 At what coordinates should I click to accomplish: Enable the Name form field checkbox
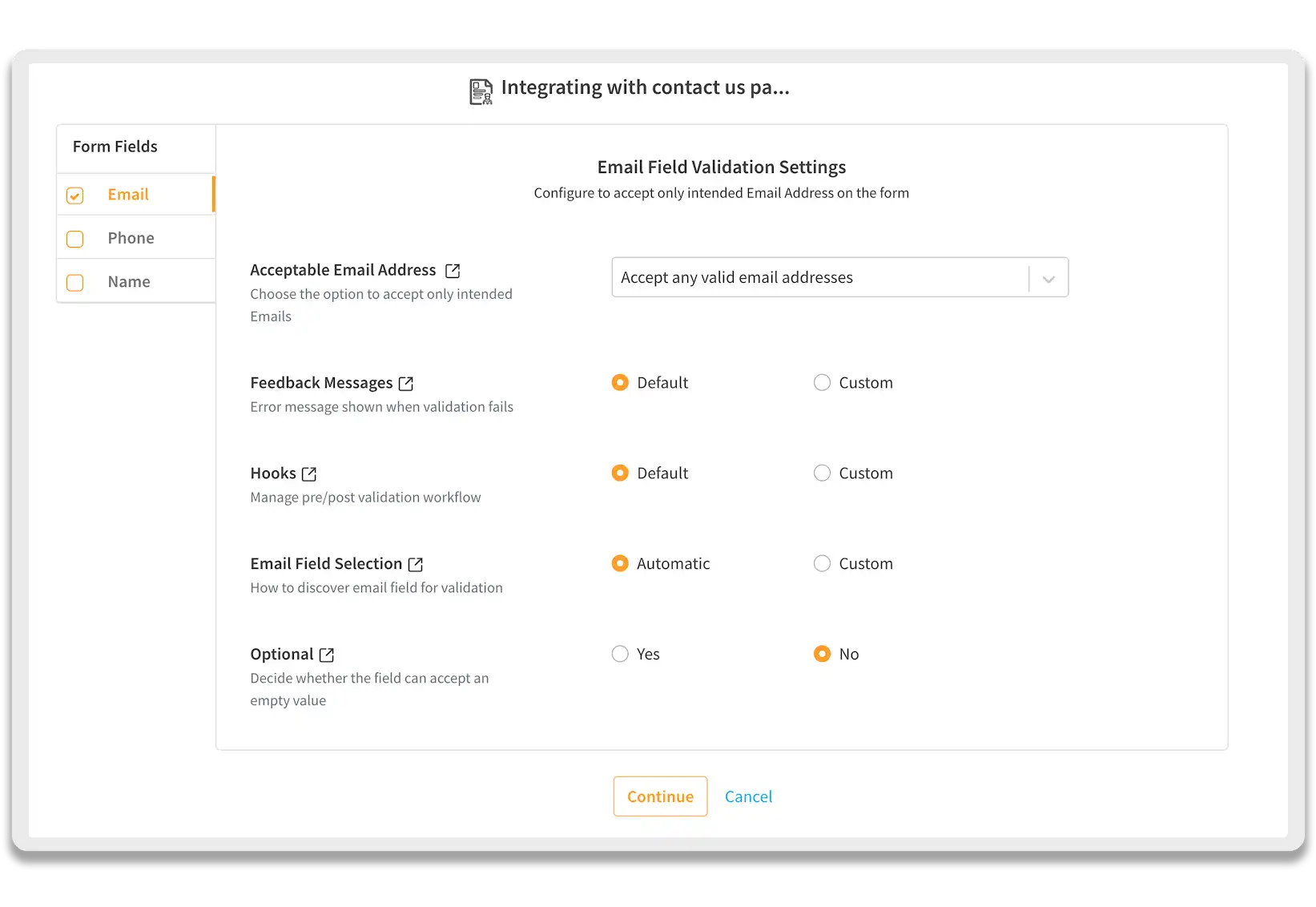click(75, 283)
